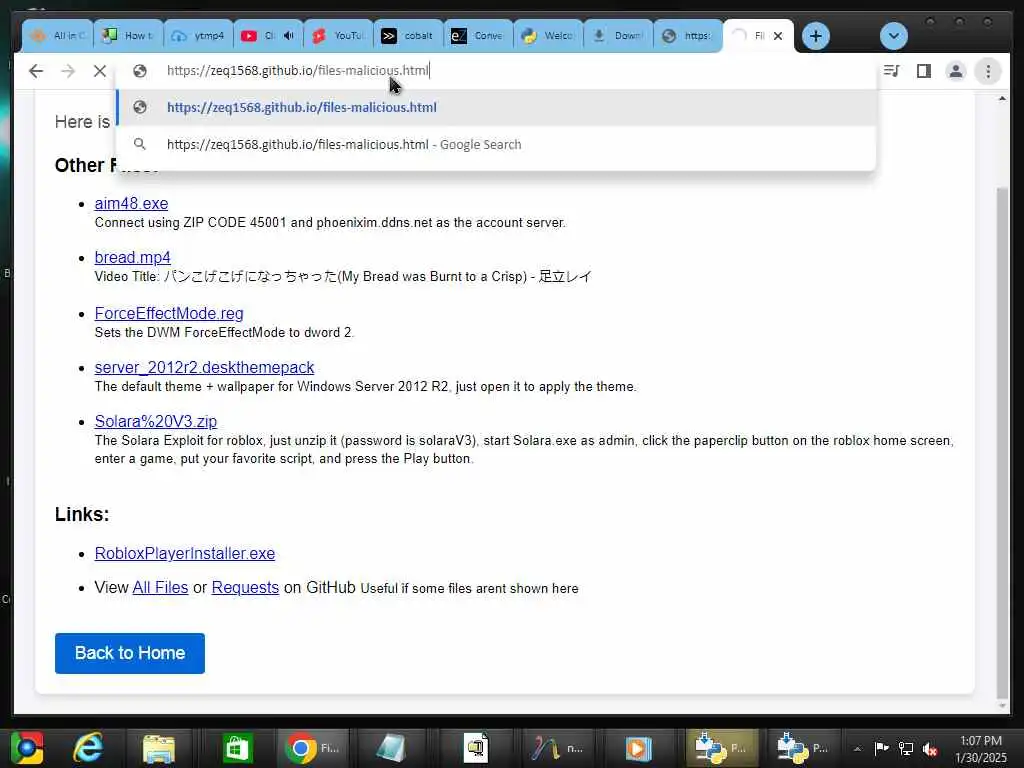Image resolution: width=1024 pixels, height=768 pixels.
Task: Click the scrollbar down arrow
Action: (x=1002, y=706)
